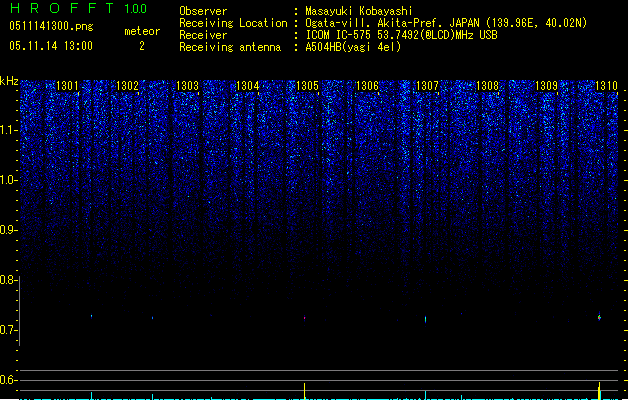The height and width of the screenshot is (400, 629).
Task: Click the meteor echo near 1310
Action: point(599,317)
